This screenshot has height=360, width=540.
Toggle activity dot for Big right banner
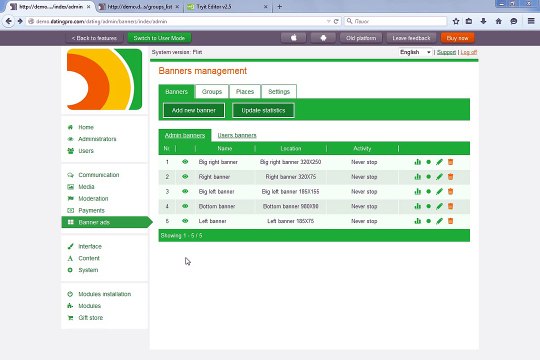[428, 162]
